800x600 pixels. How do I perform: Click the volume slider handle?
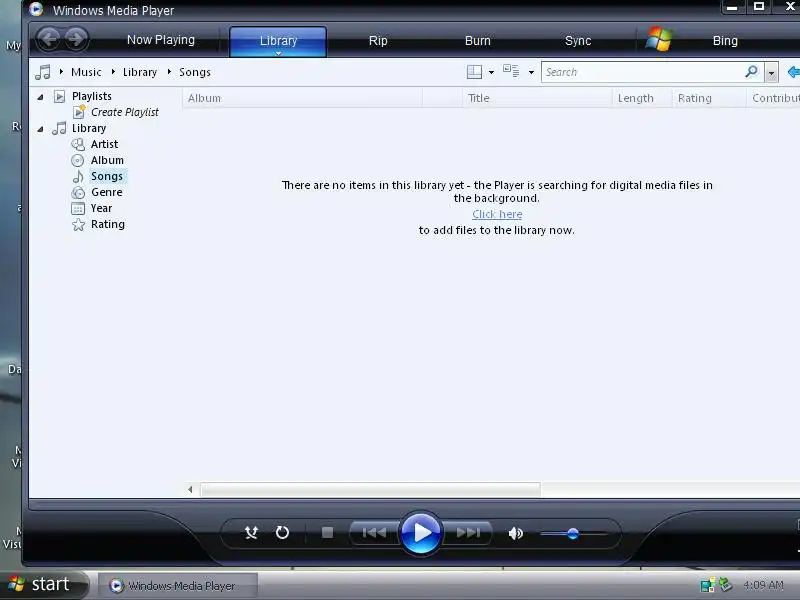573,534
